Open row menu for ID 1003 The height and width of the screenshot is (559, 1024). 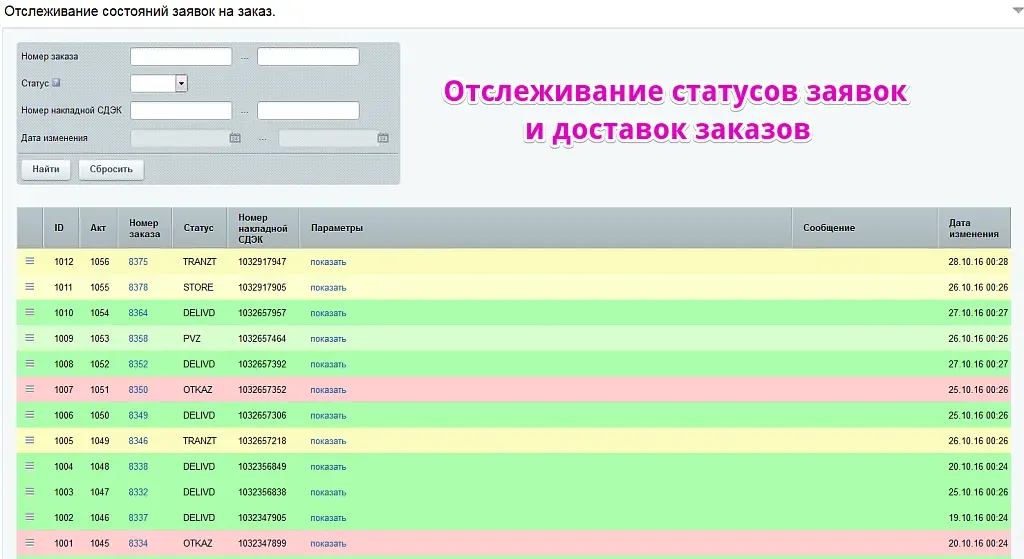click(29, 491)
